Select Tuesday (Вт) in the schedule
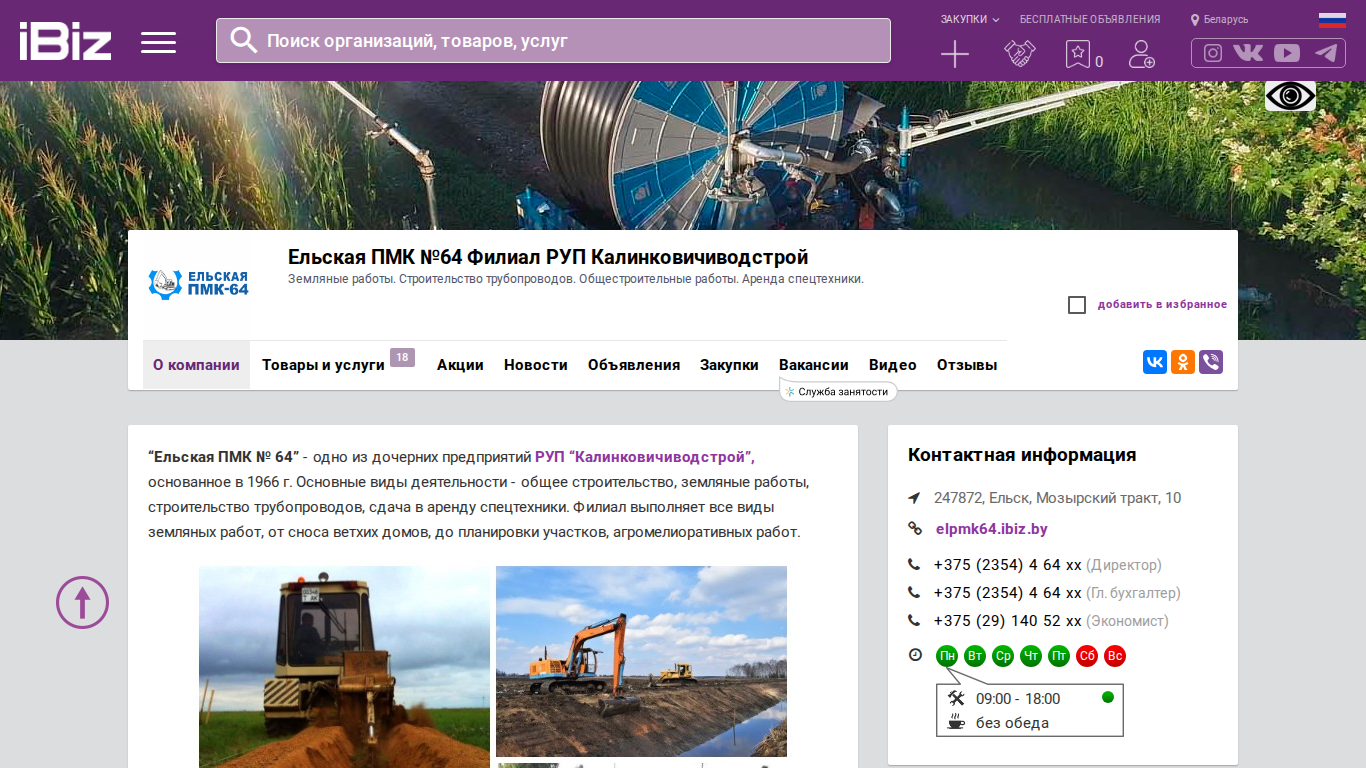The height and width of the screenshot is (768, 1366). click(x=975, y=657)
